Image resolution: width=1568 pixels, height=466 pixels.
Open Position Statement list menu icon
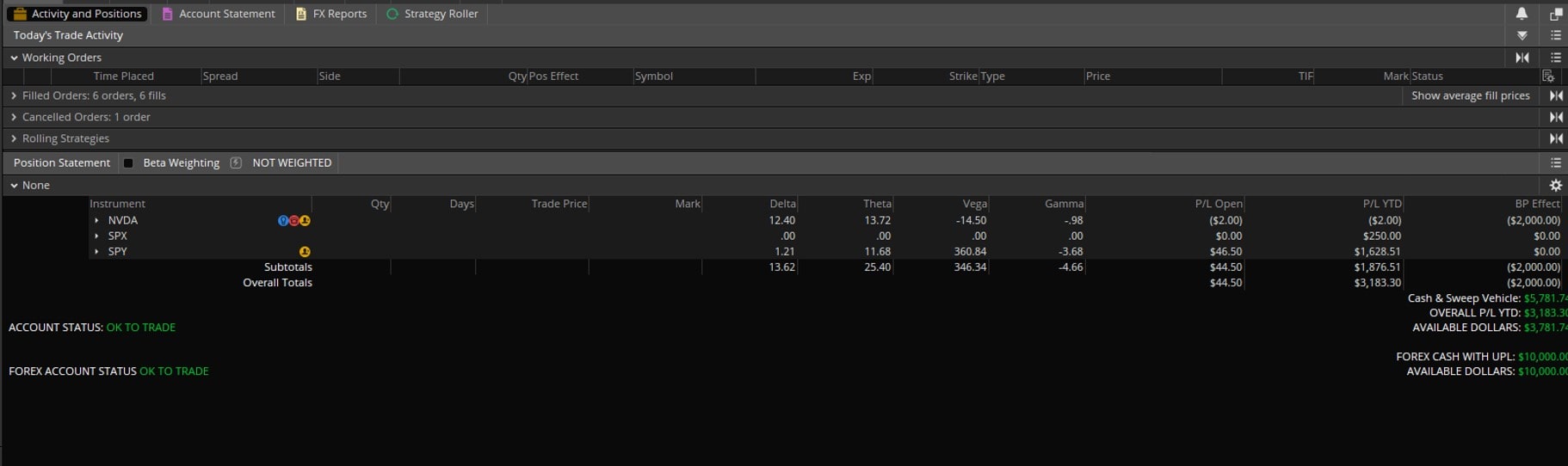pyautogui.click(x=1555, y=162)
